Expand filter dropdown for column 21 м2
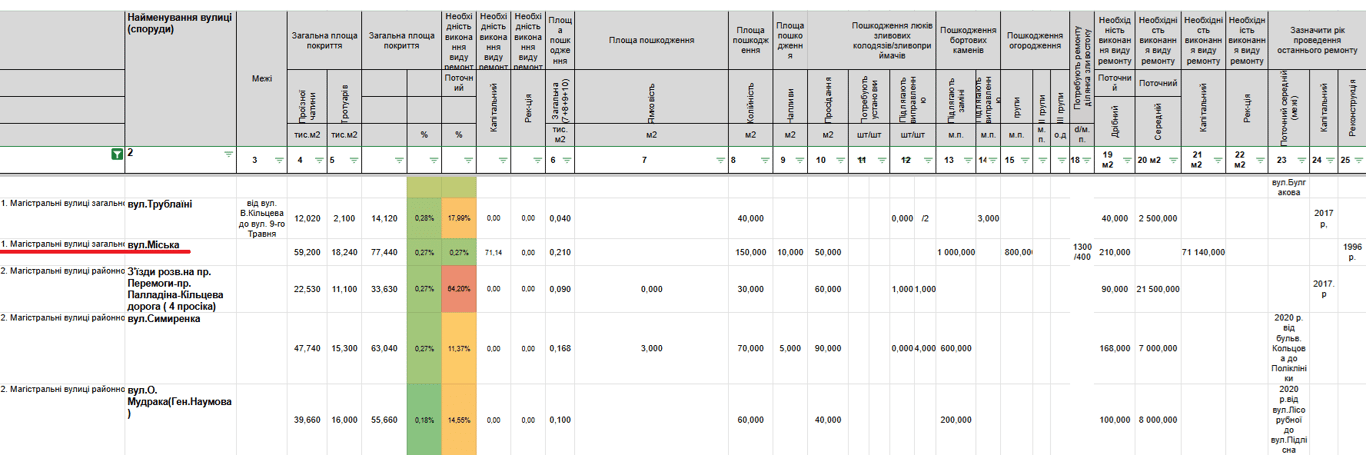The image size is (1366, 455). [1217, 160]
